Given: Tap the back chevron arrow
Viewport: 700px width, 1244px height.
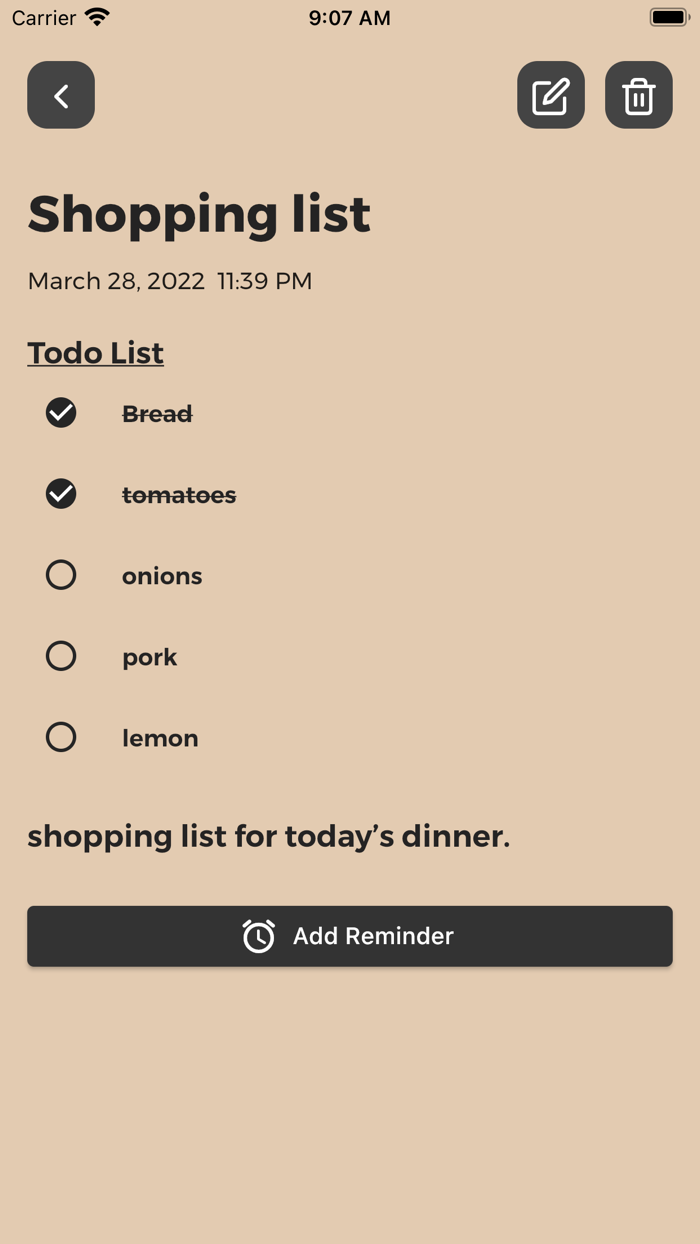Looking at the screenshot, I should (x=60, y=95).
